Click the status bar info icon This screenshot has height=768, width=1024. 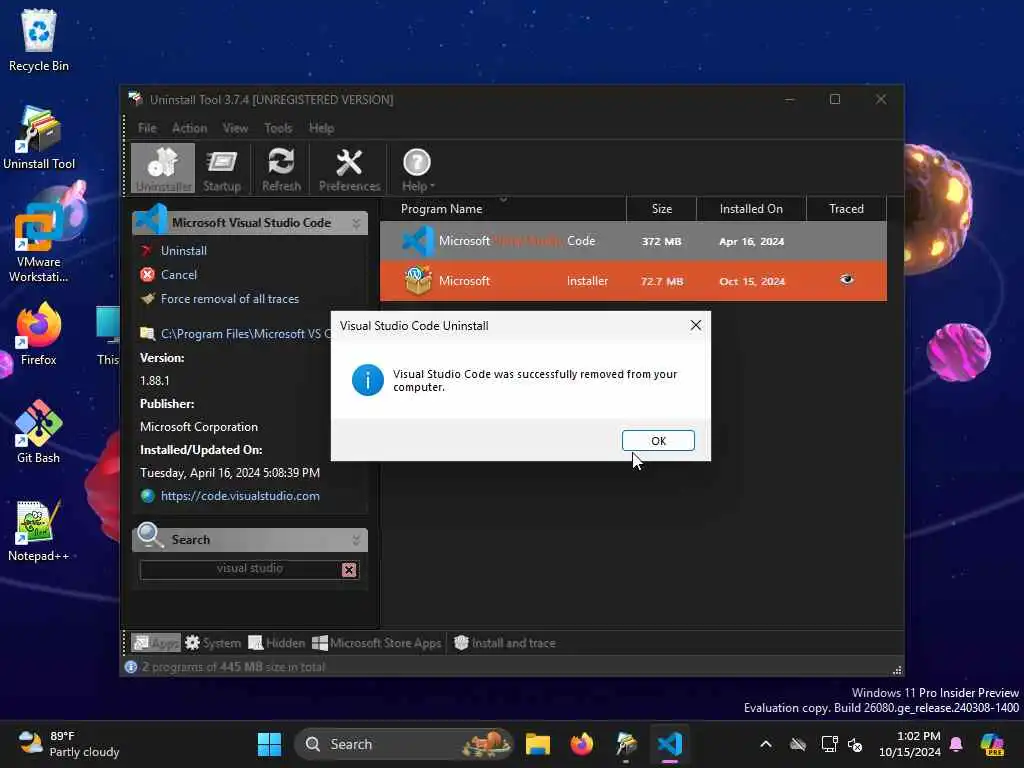(x=131, y=667)
